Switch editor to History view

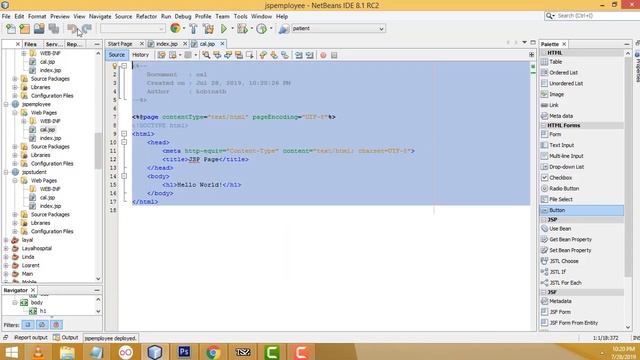(140, 55)
